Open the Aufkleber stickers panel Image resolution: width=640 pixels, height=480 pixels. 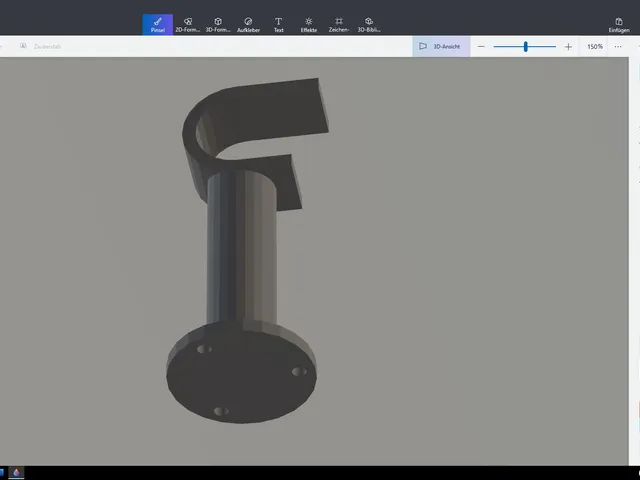coord(248,24)
